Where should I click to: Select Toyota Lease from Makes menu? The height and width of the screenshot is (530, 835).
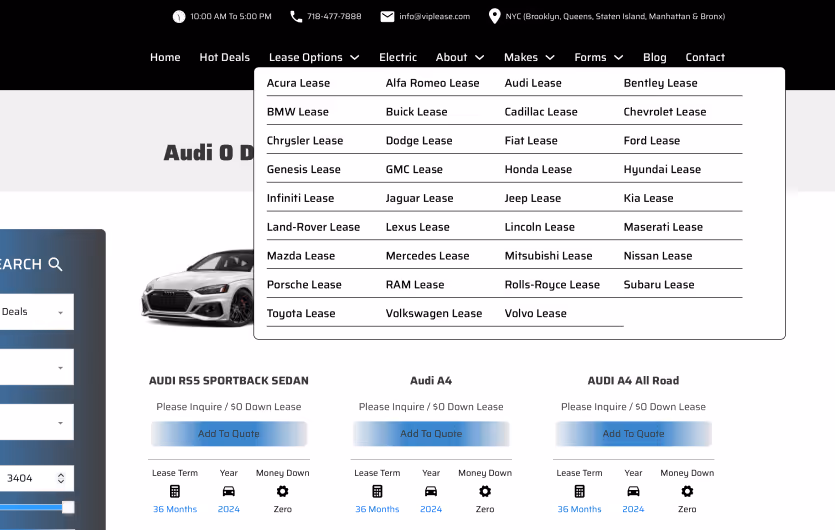(301, 313)
